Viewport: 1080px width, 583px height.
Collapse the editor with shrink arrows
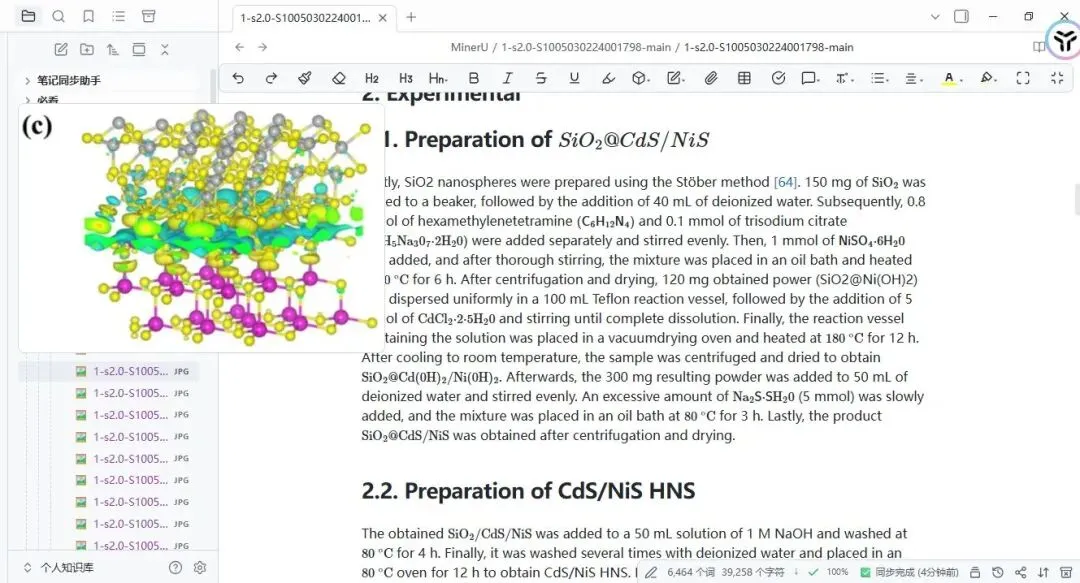click(x=1057, y=79)
